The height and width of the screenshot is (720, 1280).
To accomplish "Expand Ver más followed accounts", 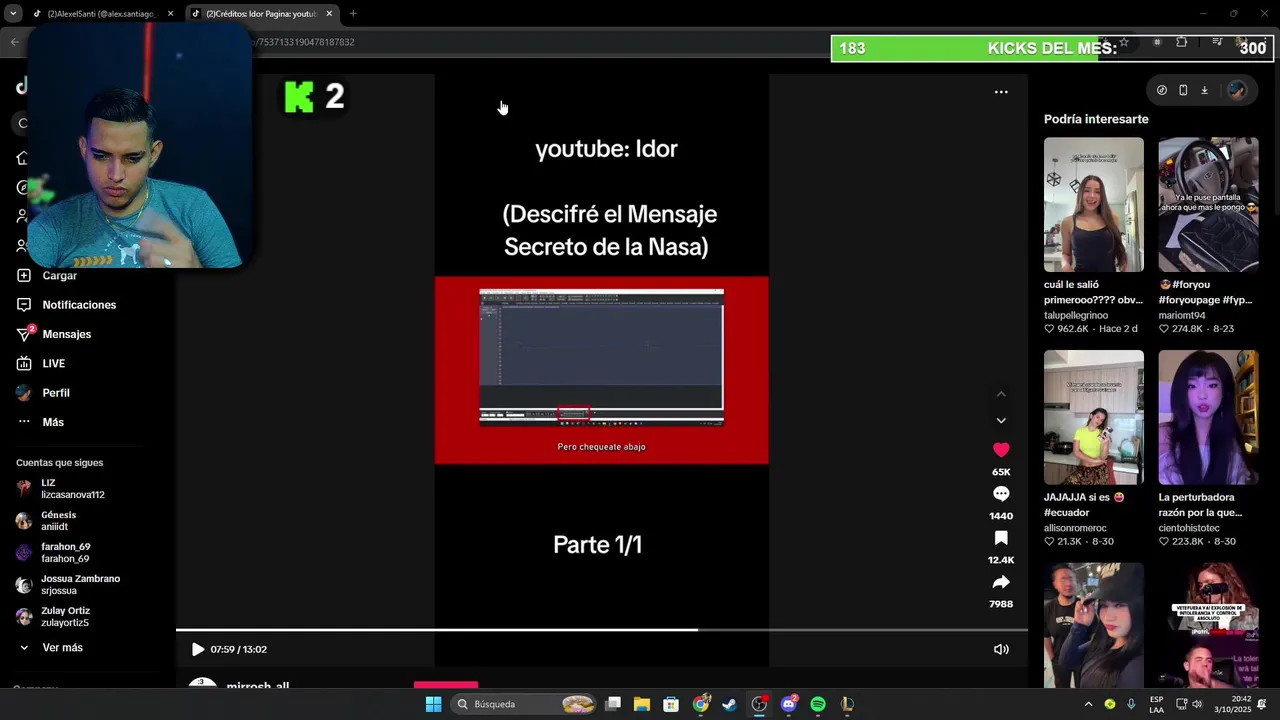I will (62, 648).
